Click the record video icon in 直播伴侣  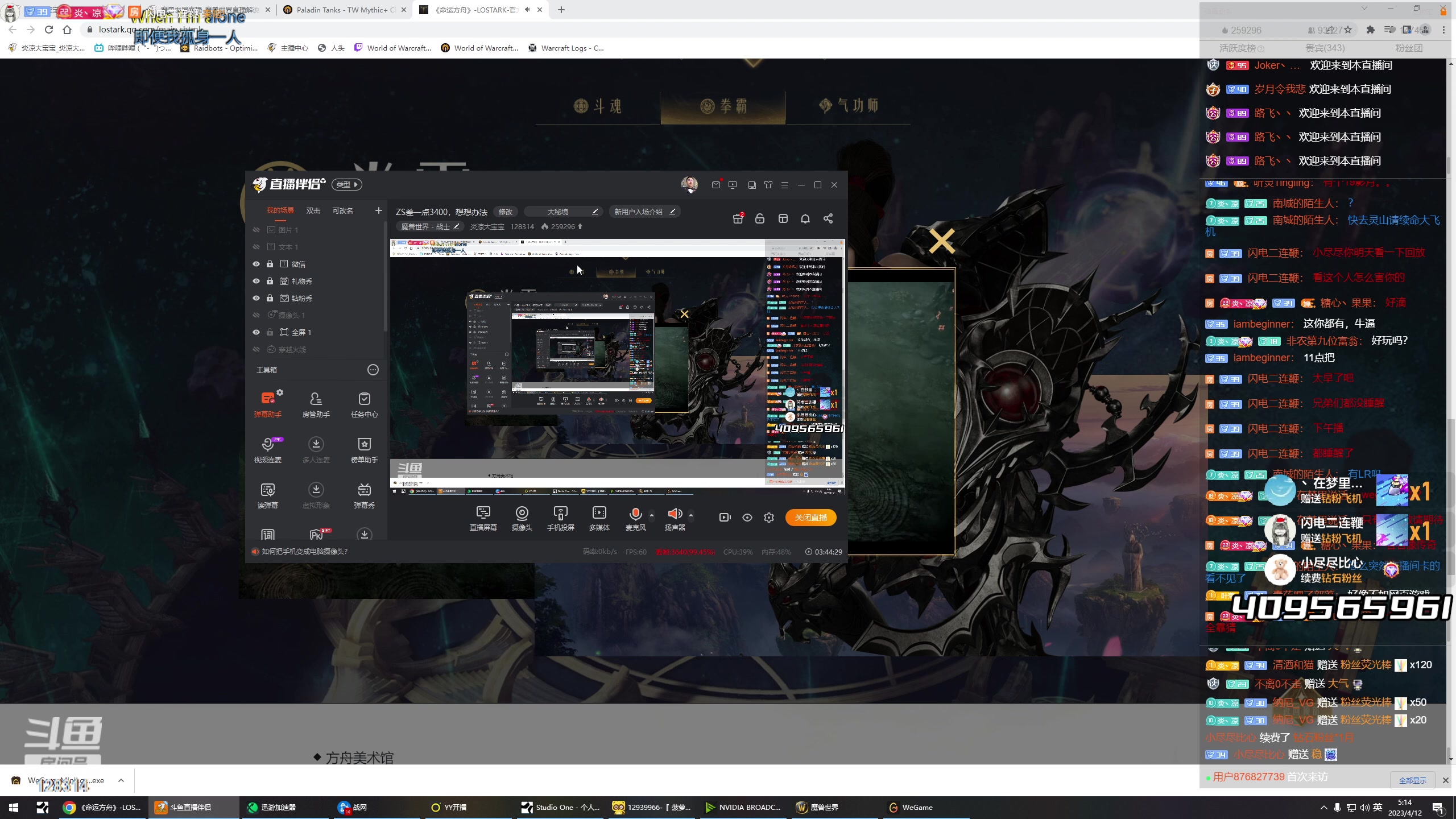(x=725, y=518)
